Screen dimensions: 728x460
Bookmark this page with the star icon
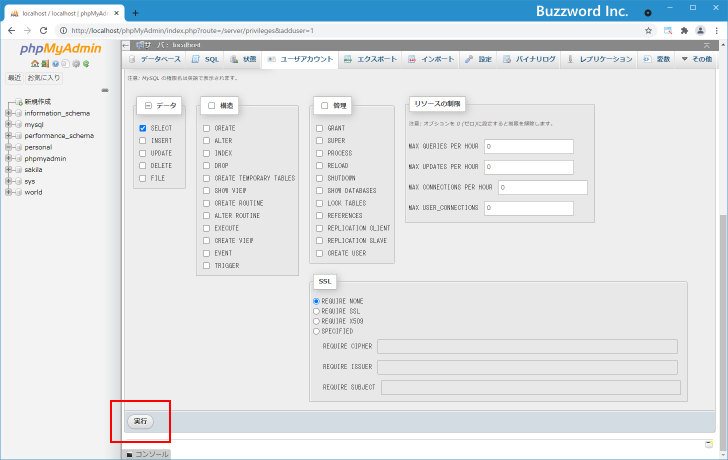[x=648, y=31]
